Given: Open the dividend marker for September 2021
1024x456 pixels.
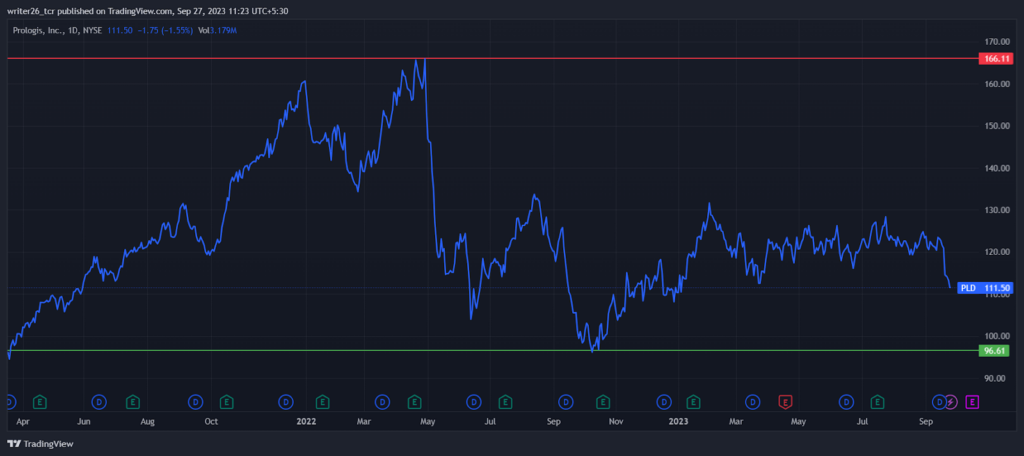Looking at the screenshot, I should click(x=195, y=400).
